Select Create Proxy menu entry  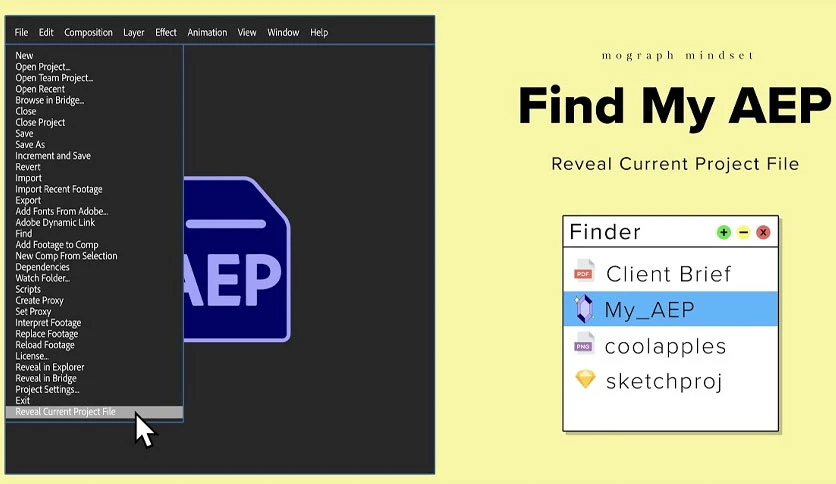[39, 301]
